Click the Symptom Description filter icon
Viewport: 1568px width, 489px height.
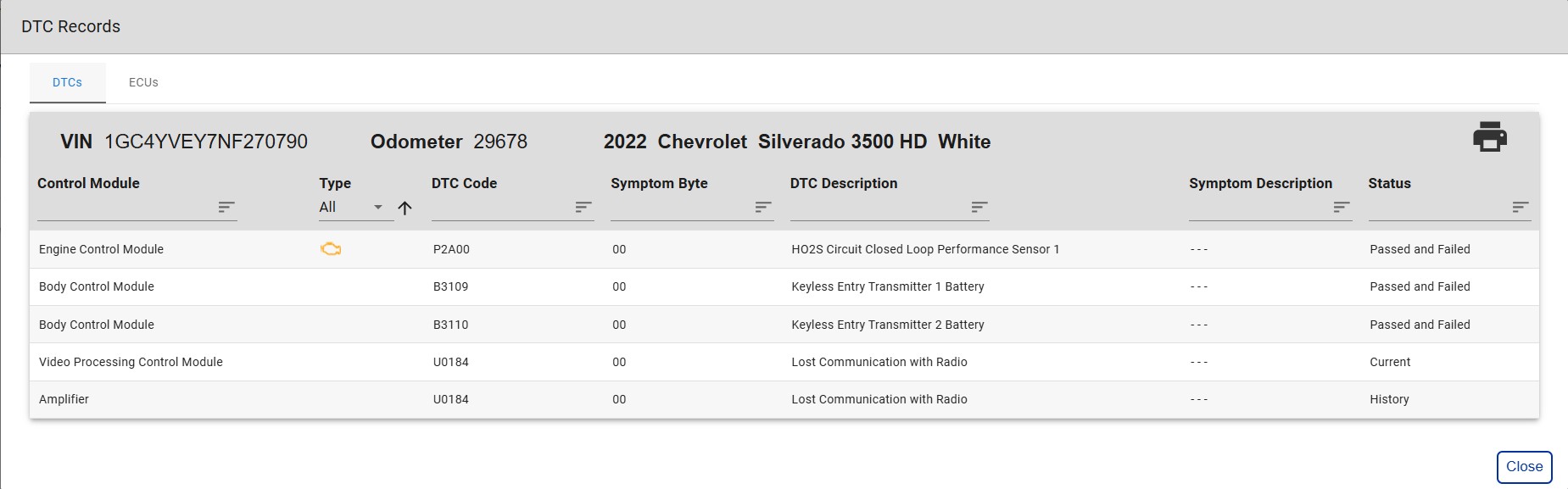coord(1341,207)
